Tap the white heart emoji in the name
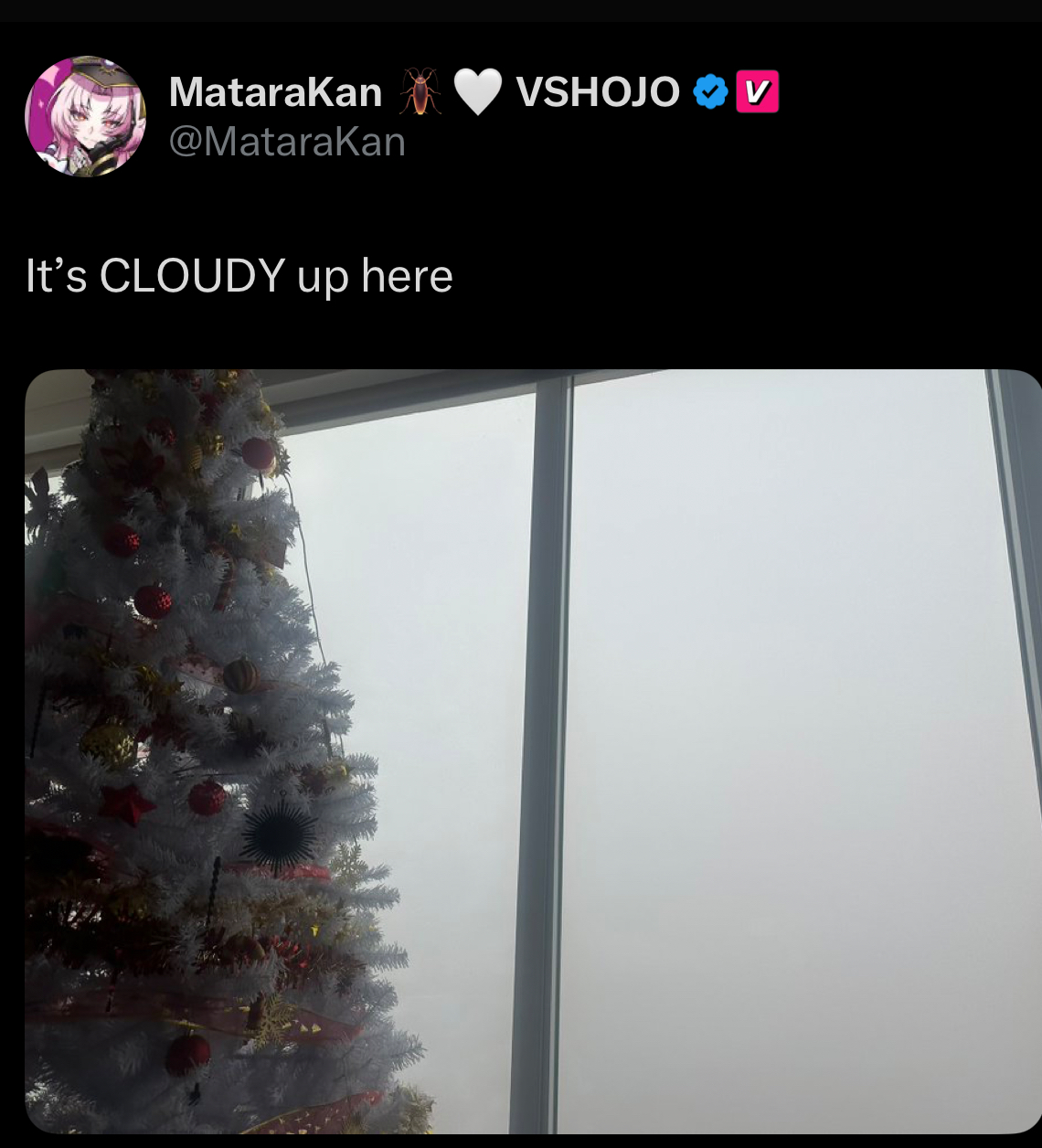 (x=478, y=92)
